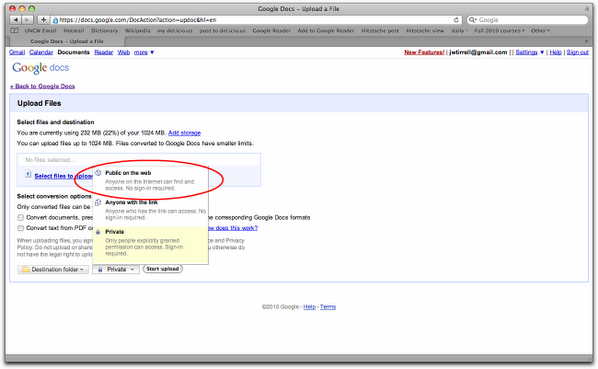Image resolution: width=598 pixels, height=369 pixels.
Task: Click the my del.icio.us bookmark
Action: click(x=175, y=30)
